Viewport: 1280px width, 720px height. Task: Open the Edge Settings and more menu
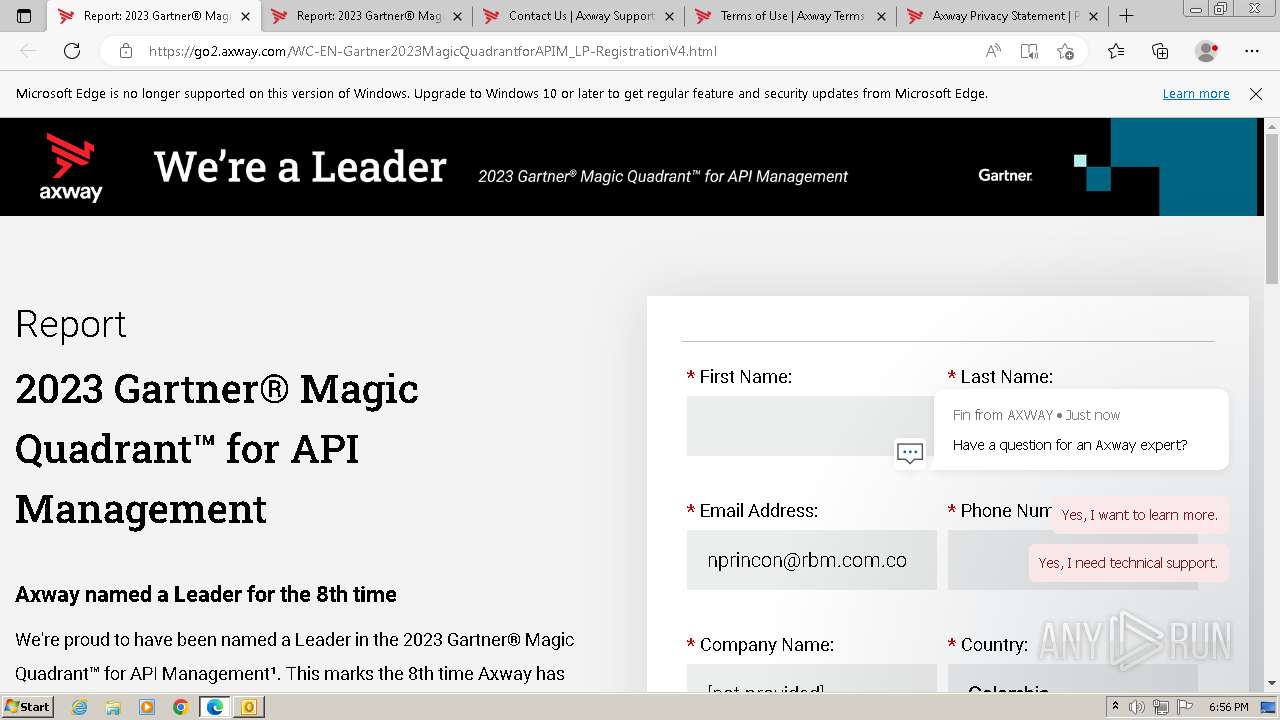pos(1252,51)
